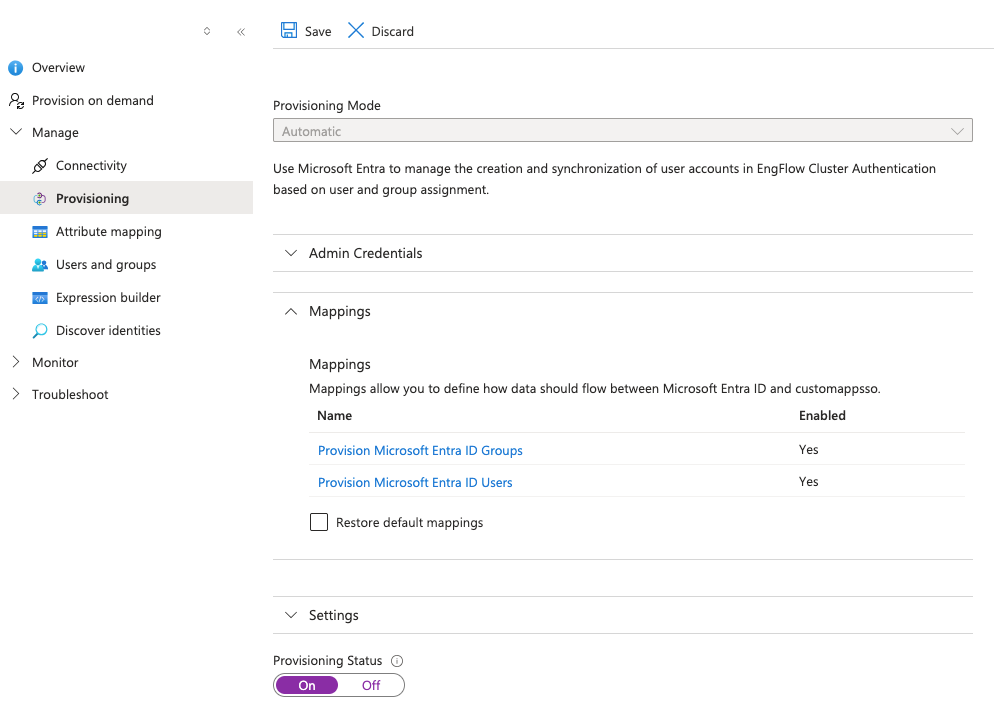Collapse the Manage group chevron
The width and height of the screenshot is (994, 711).
(16, 132)
